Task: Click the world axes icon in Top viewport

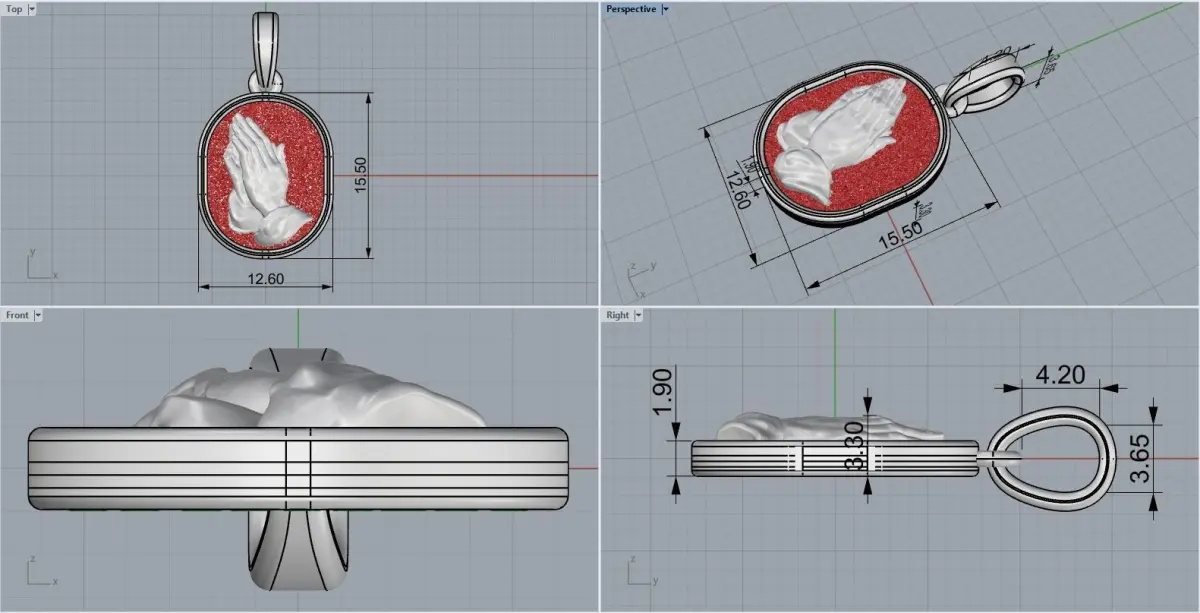Action: click(x=42, y=264)
